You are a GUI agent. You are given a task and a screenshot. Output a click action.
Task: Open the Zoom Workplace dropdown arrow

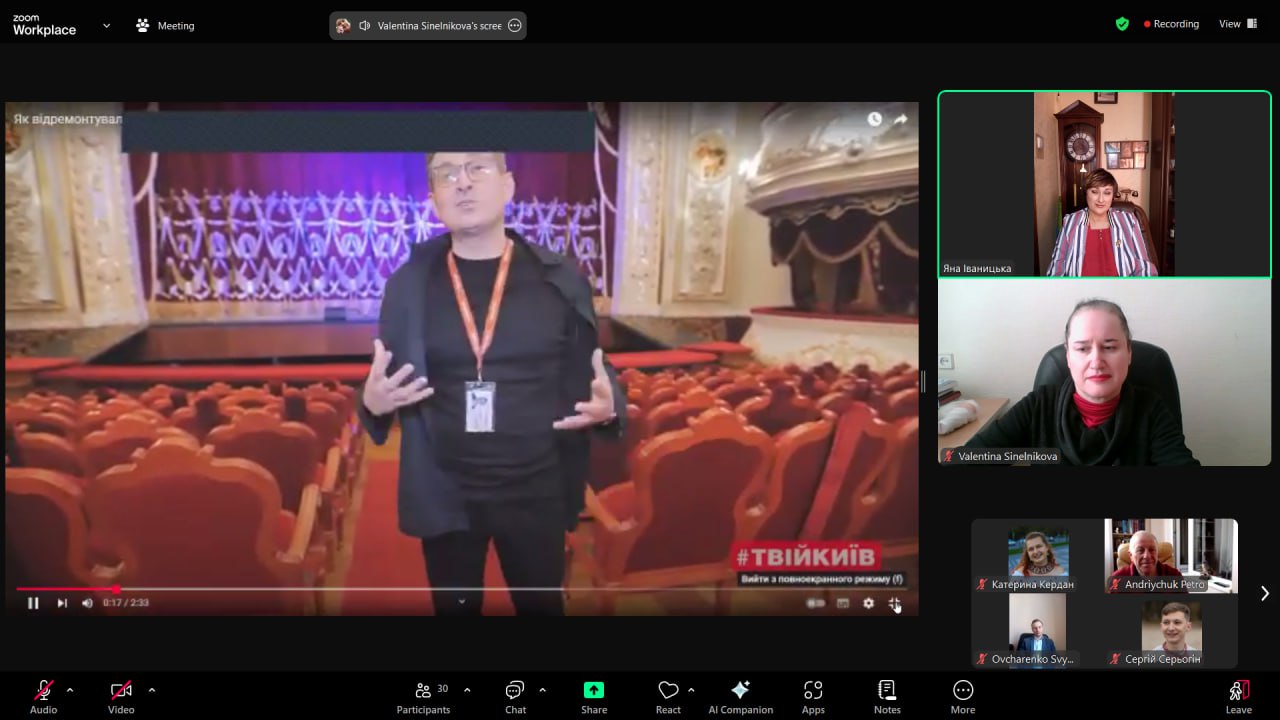106,26
